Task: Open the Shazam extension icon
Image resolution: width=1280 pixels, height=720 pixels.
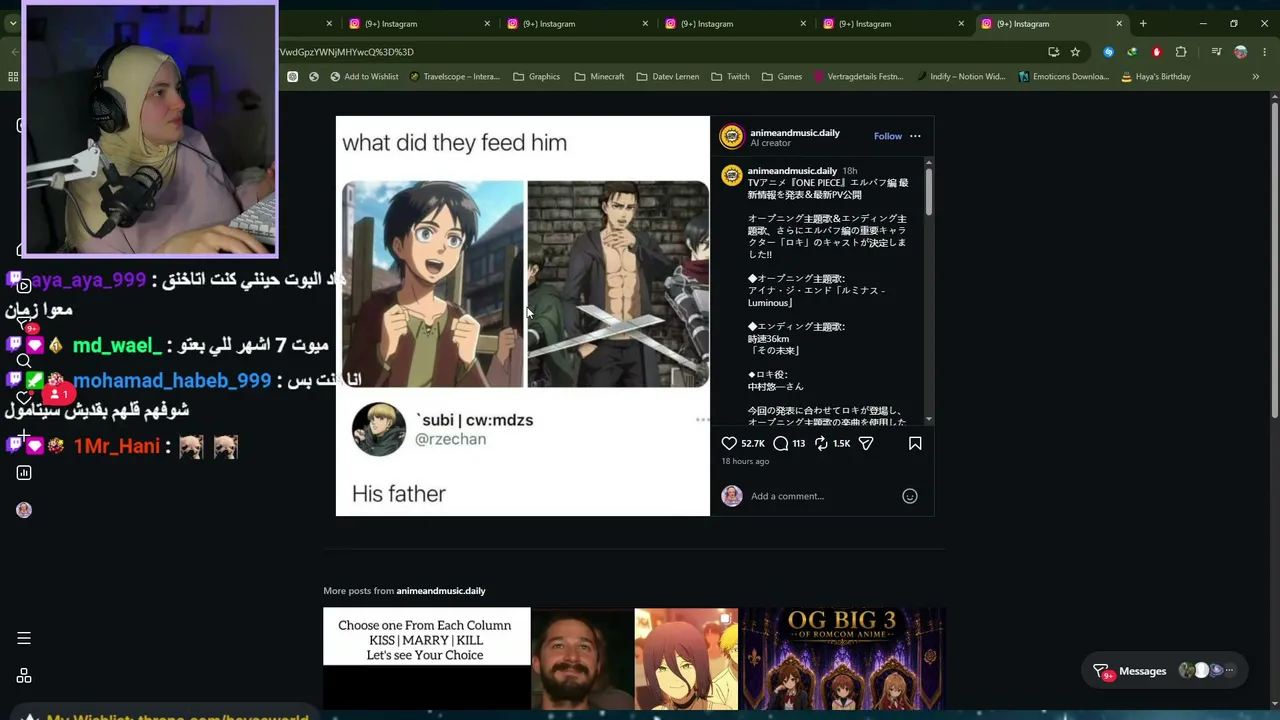Action: [1108, 52]
